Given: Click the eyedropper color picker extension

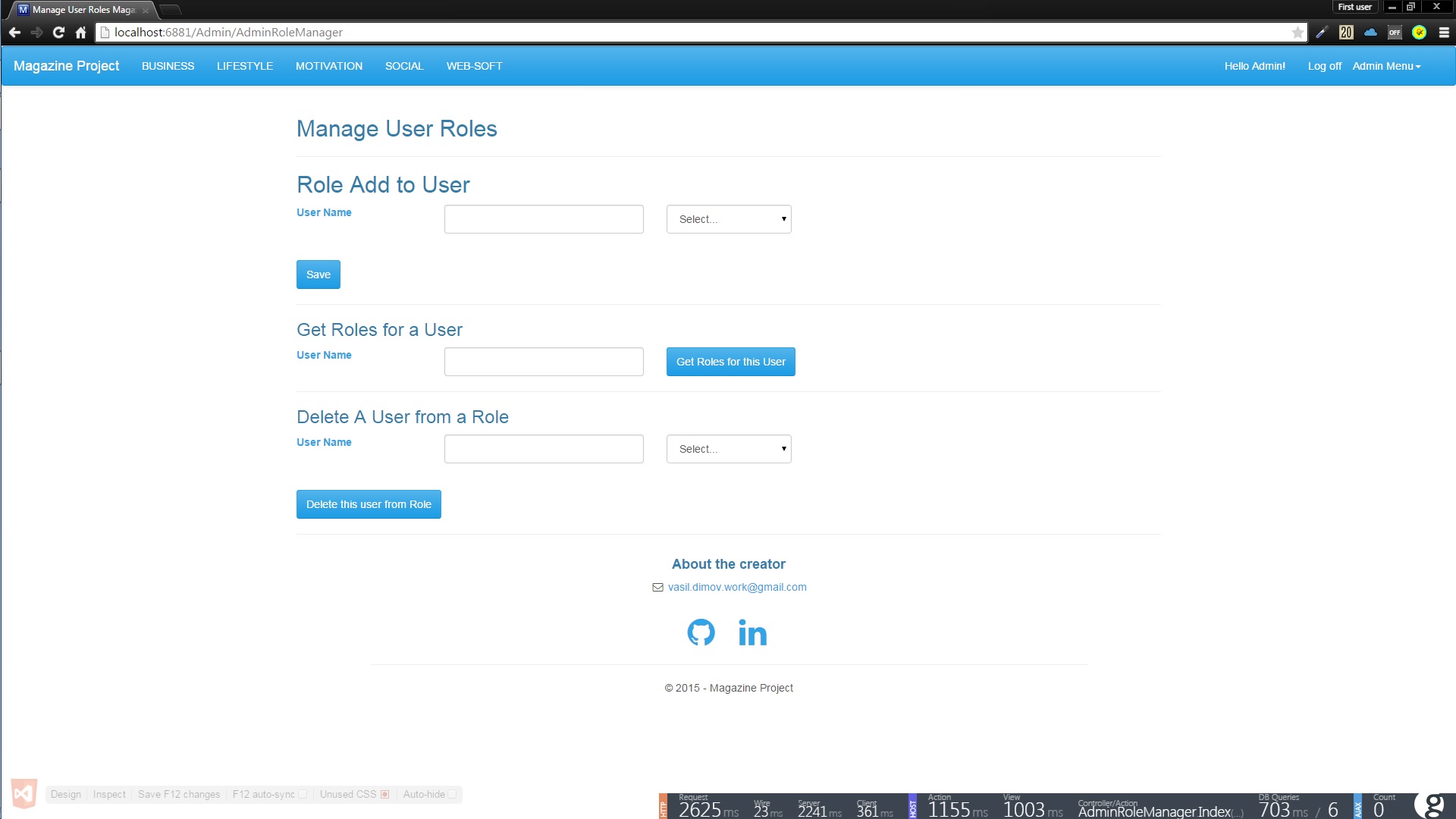Looking at the screenshot, I should (x=1322, y=32).
